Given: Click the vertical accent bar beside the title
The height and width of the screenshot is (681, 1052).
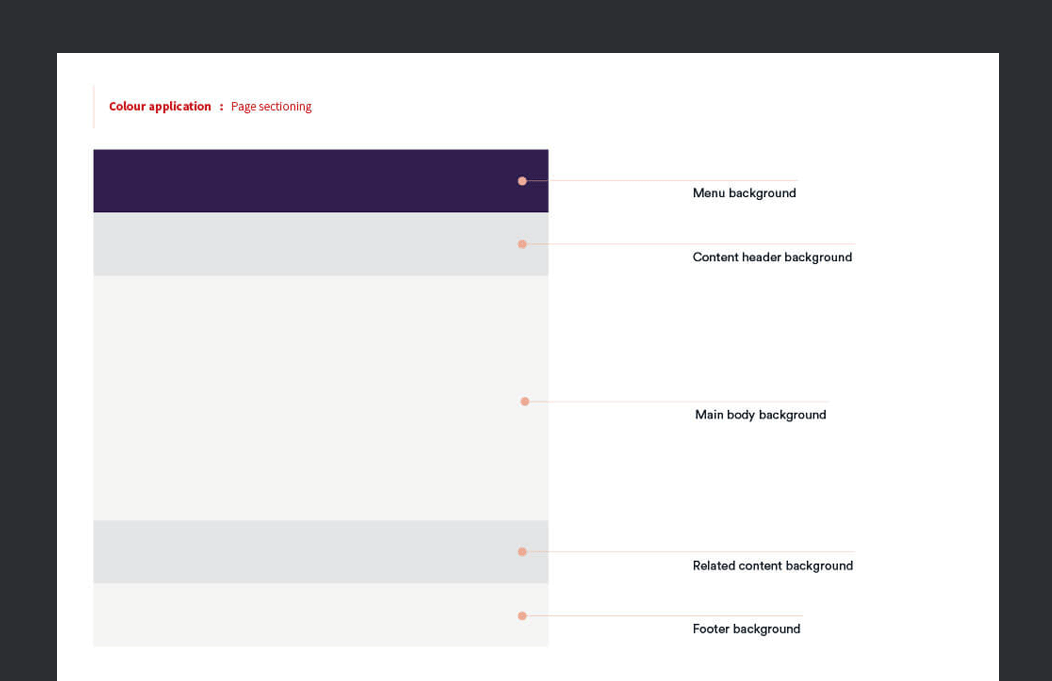Looking at the screenshot, I should [x=94, y=106].
